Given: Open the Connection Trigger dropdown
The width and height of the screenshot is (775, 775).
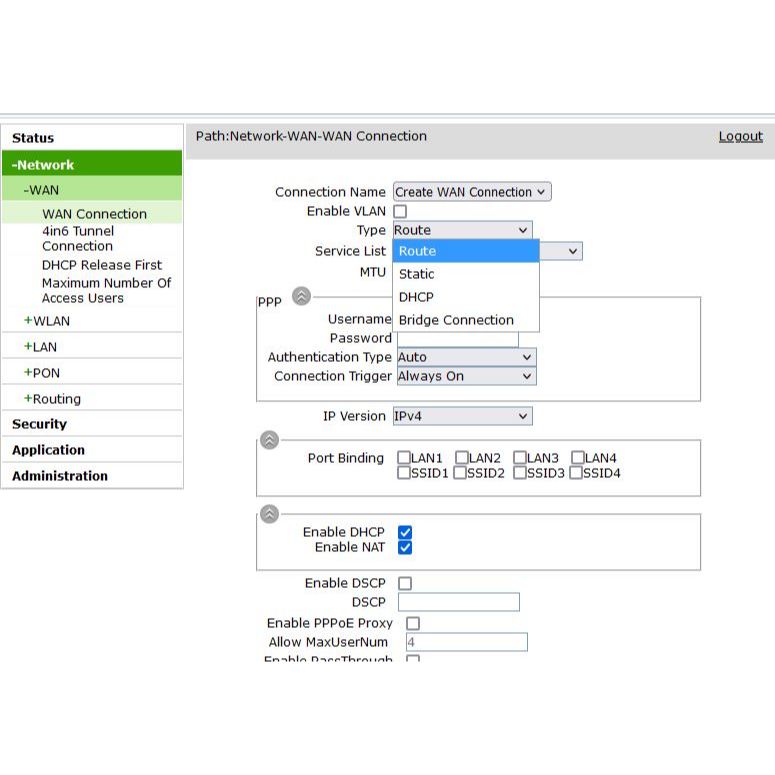Looking at the screenshot, I should tap(466, 377).
